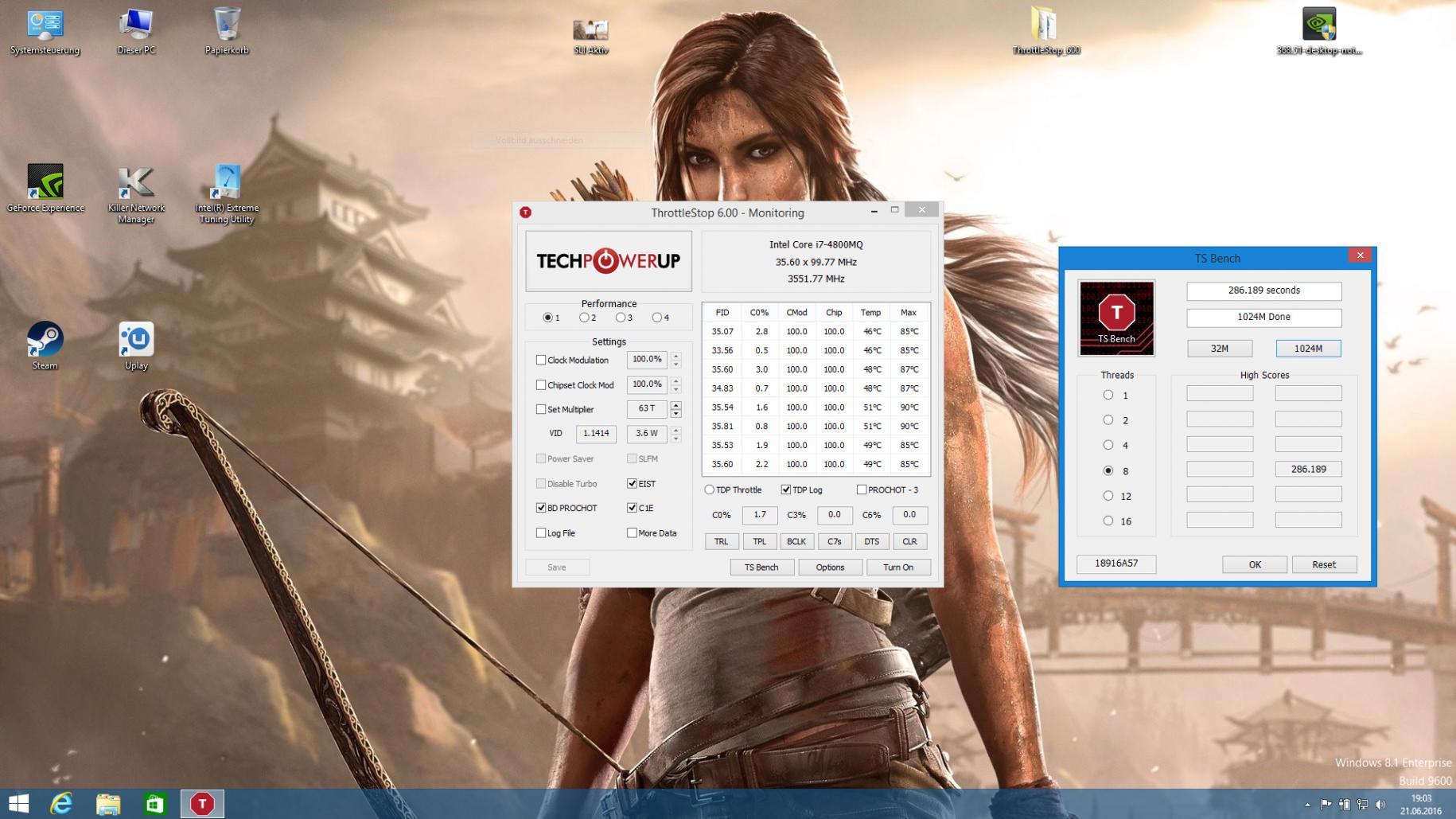Click the TRL button
The image size is (1456, 819).
click(721, 542)
